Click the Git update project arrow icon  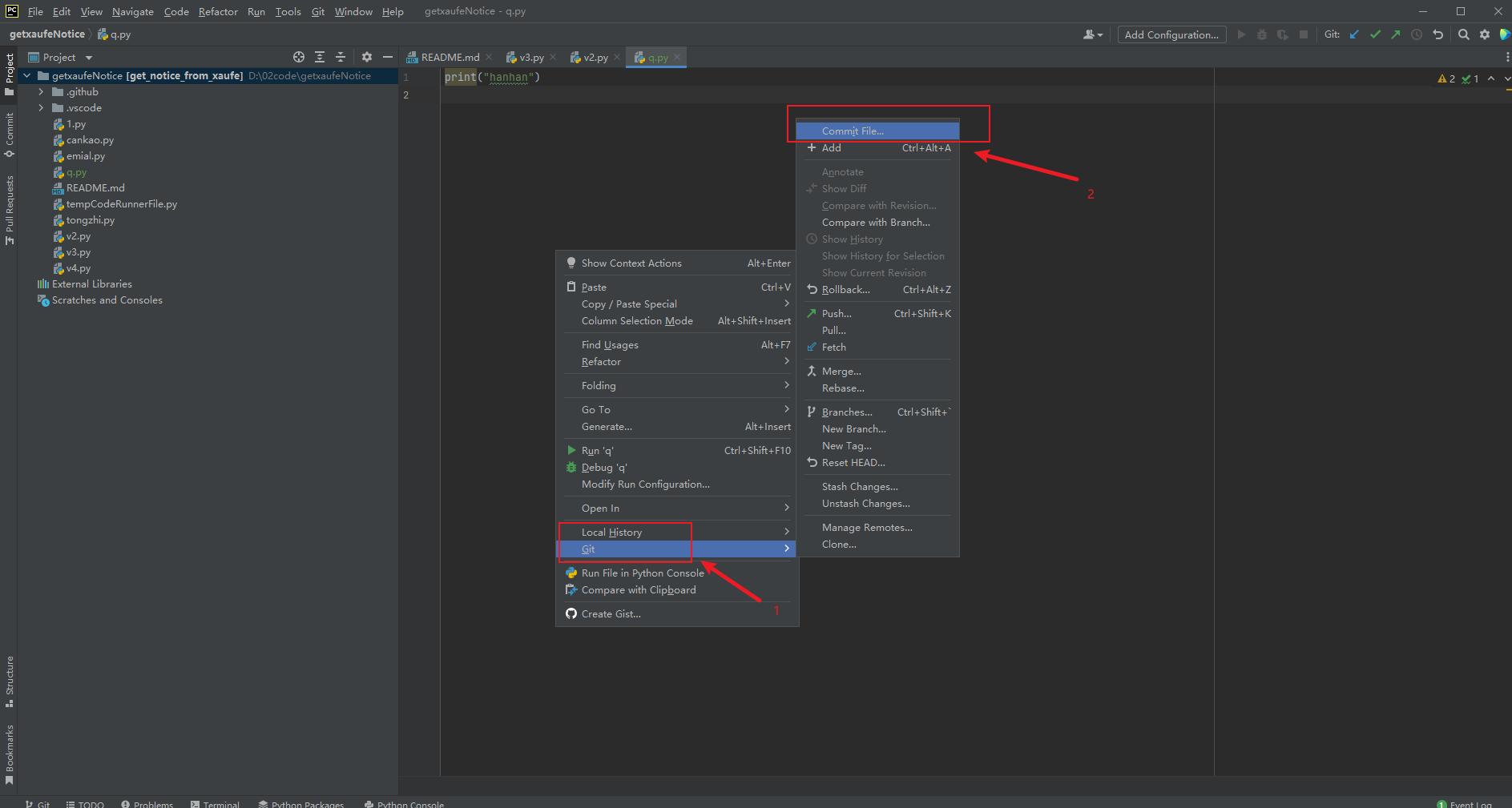tap(1354, 34)
